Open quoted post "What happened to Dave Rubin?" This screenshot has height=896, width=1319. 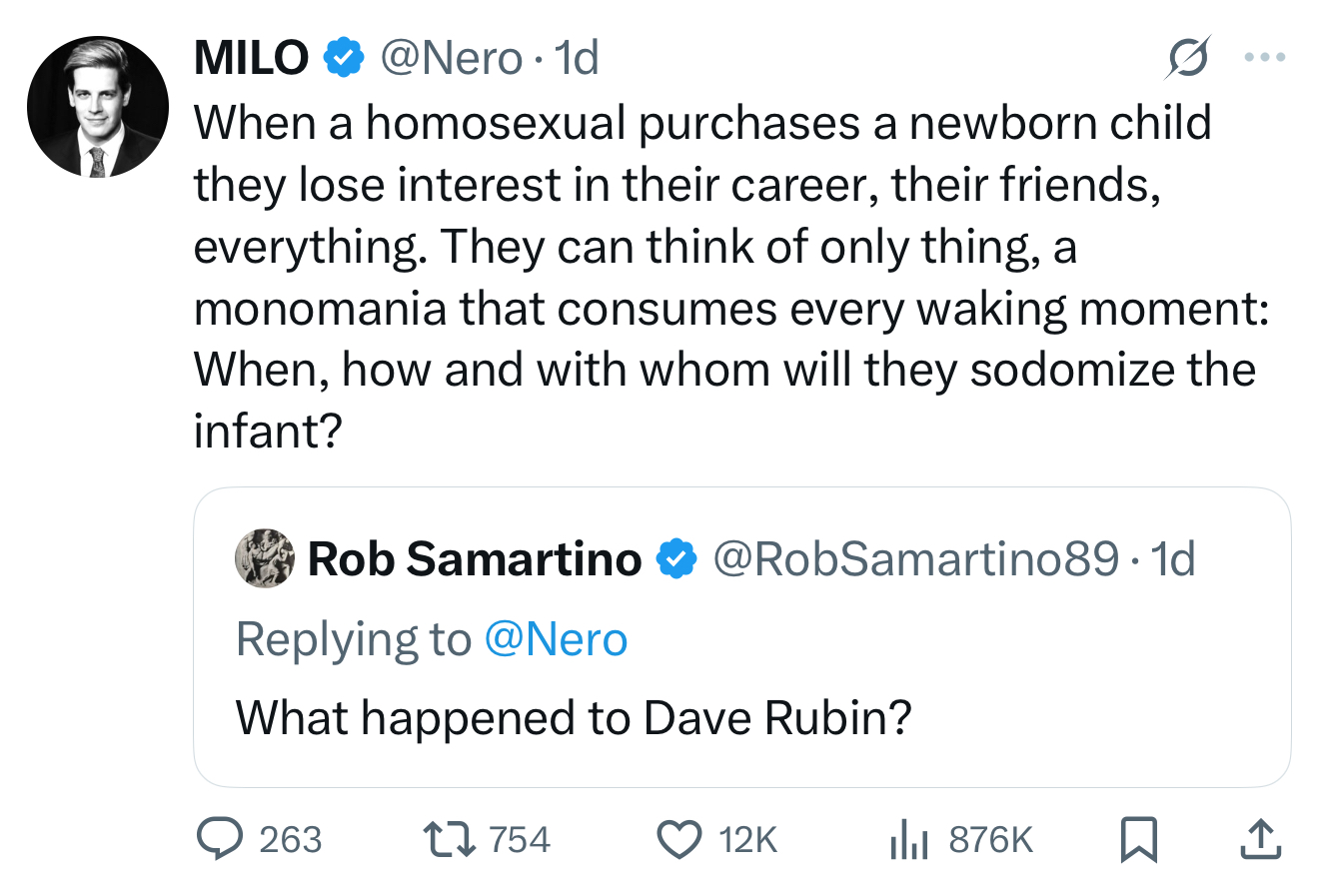(574, 717)
